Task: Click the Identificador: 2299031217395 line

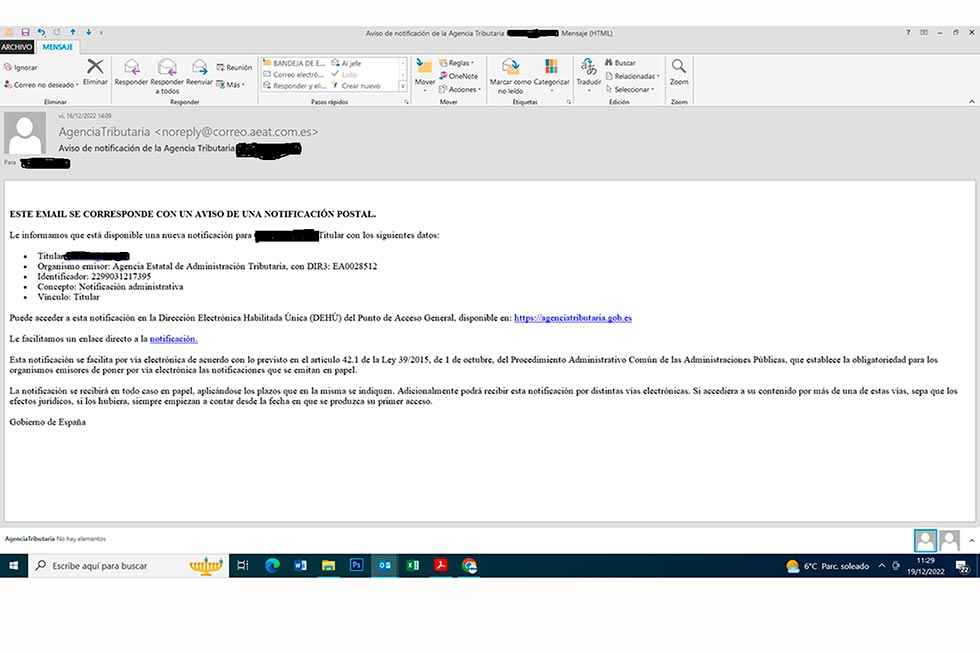Action: (x=94, y=276)
